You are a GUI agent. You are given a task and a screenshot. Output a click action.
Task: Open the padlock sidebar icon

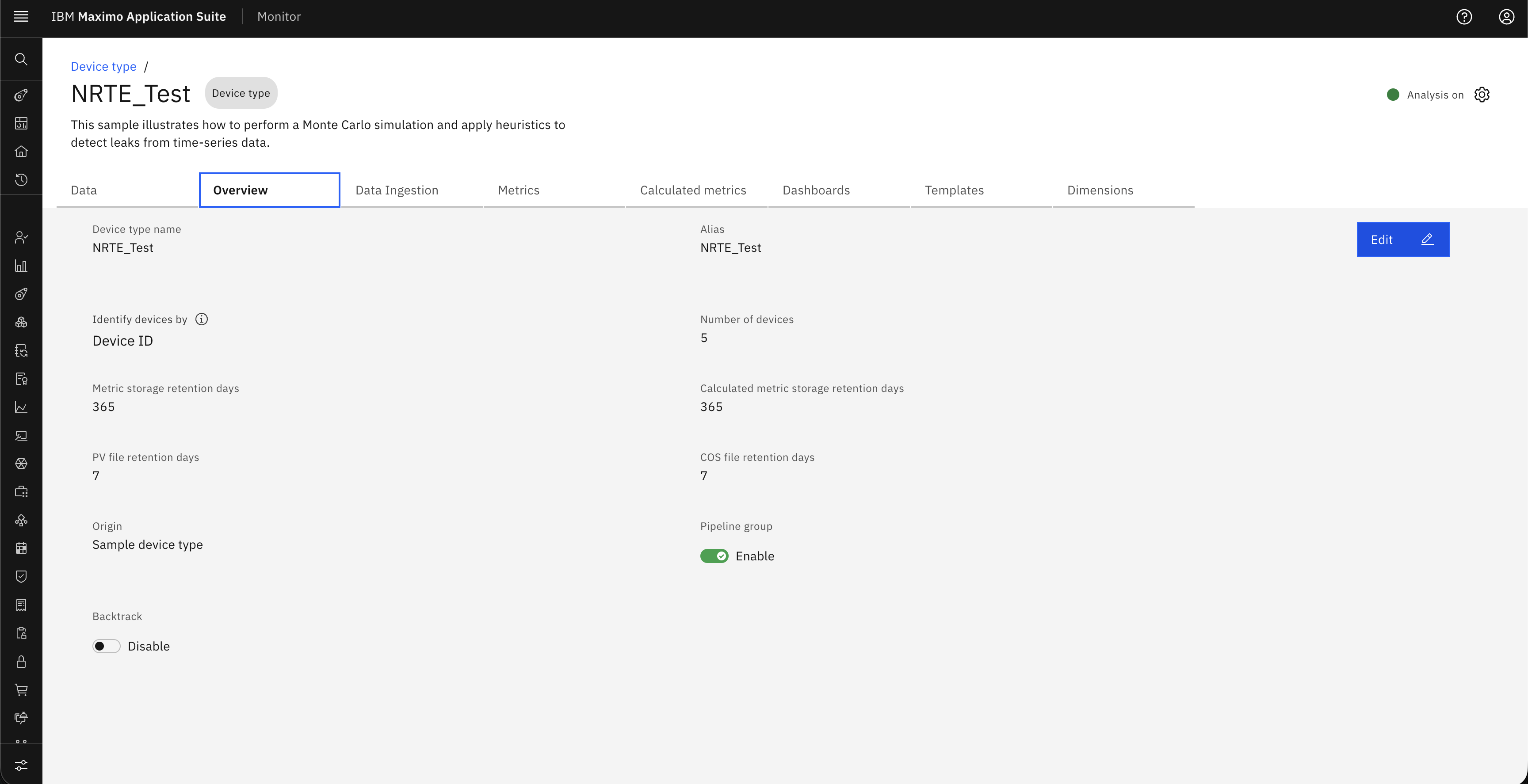click(21, 662)
